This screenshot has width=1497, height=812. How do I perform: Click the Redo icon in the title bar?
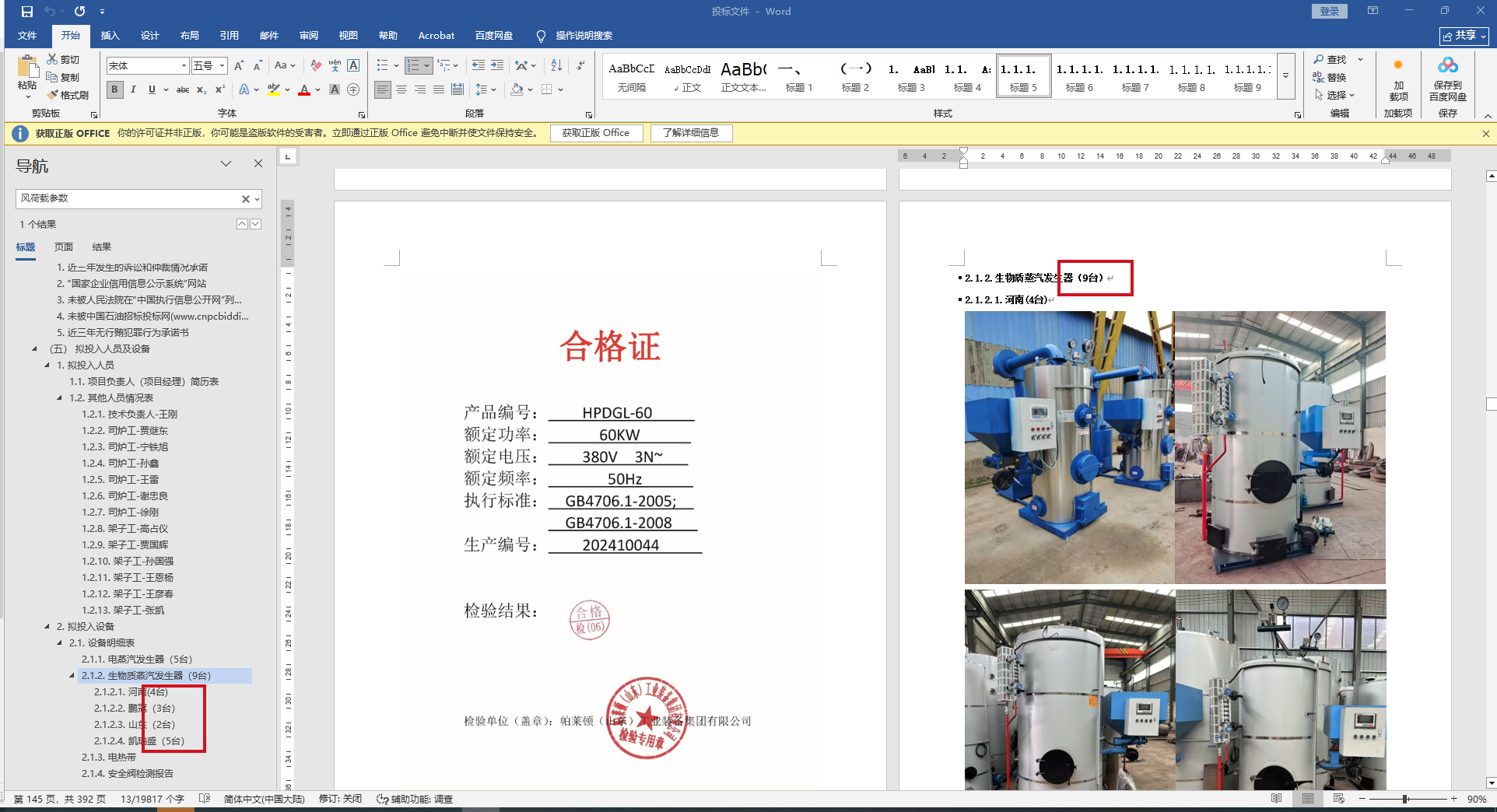[x=79, y=12]
